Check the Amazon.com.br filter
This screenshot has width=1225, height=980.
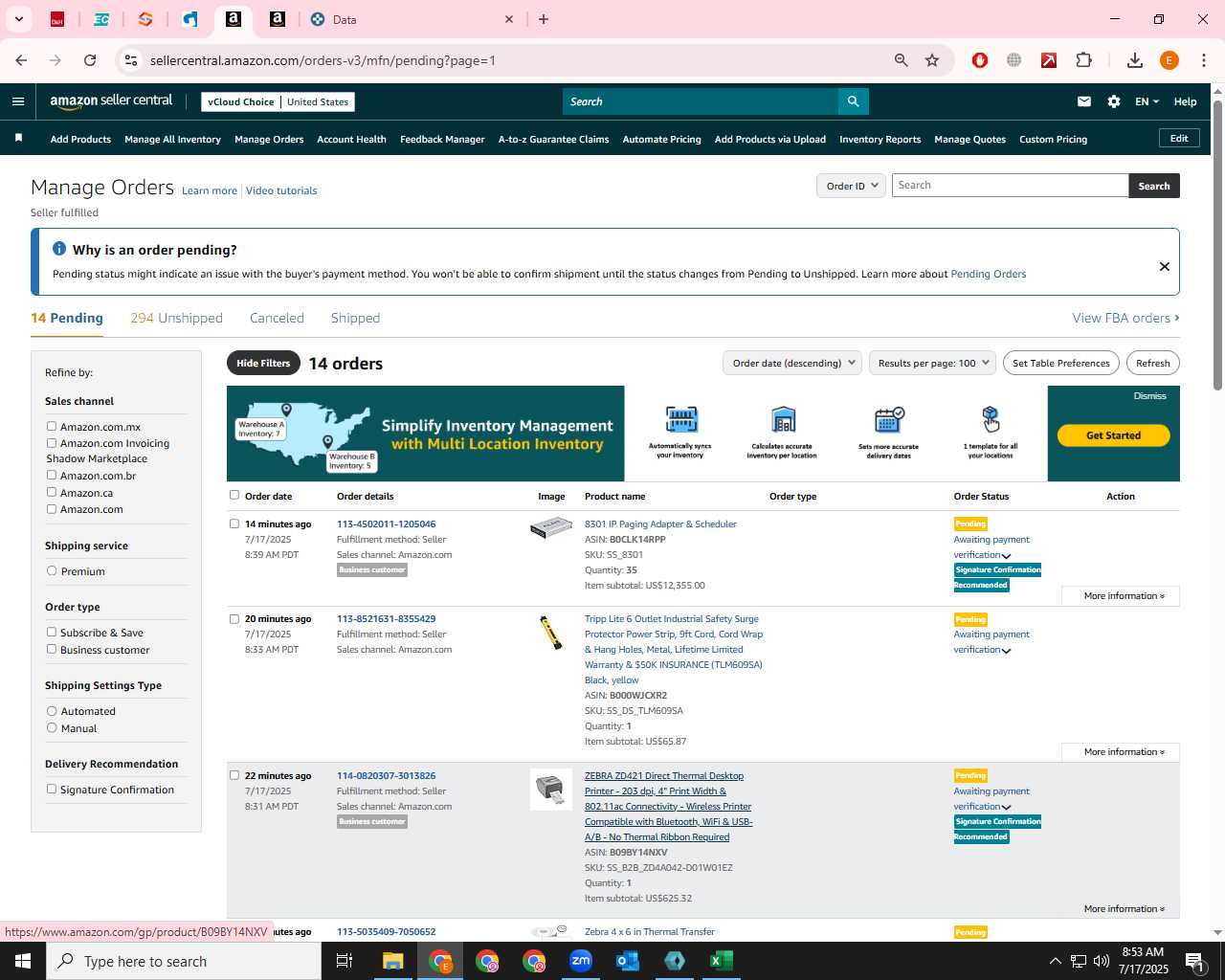click(x=52, y=476)
